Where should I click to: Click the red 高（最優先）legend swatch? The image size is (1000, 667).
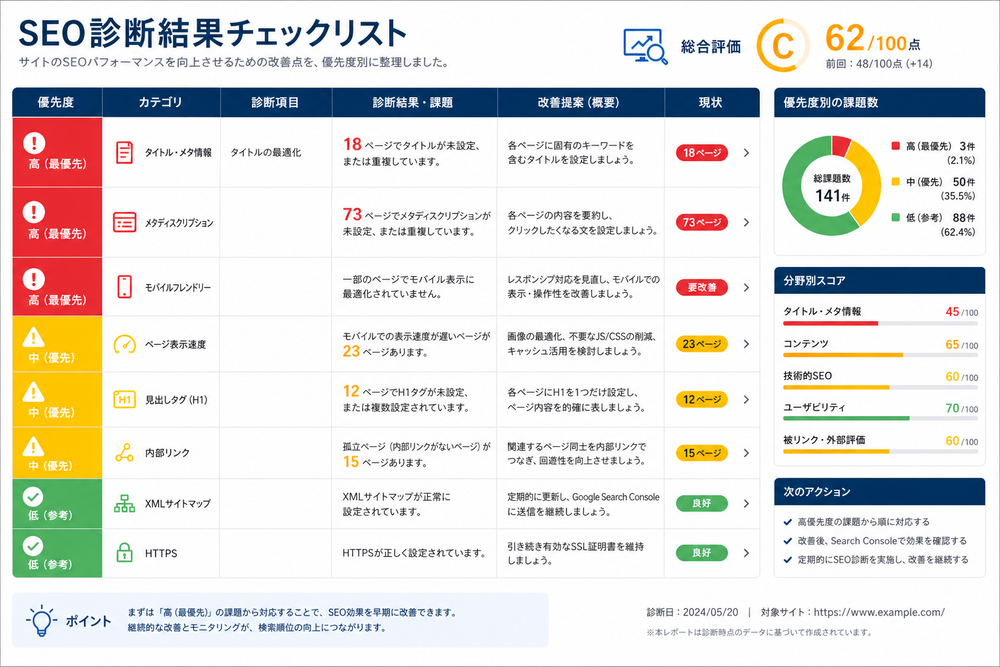[895, 146]
